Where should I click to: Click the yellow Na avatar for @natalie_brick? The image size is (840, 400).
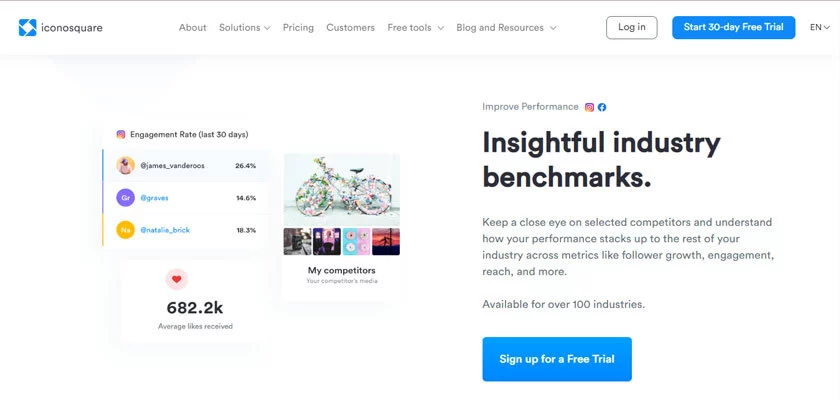tap(125, 230)
